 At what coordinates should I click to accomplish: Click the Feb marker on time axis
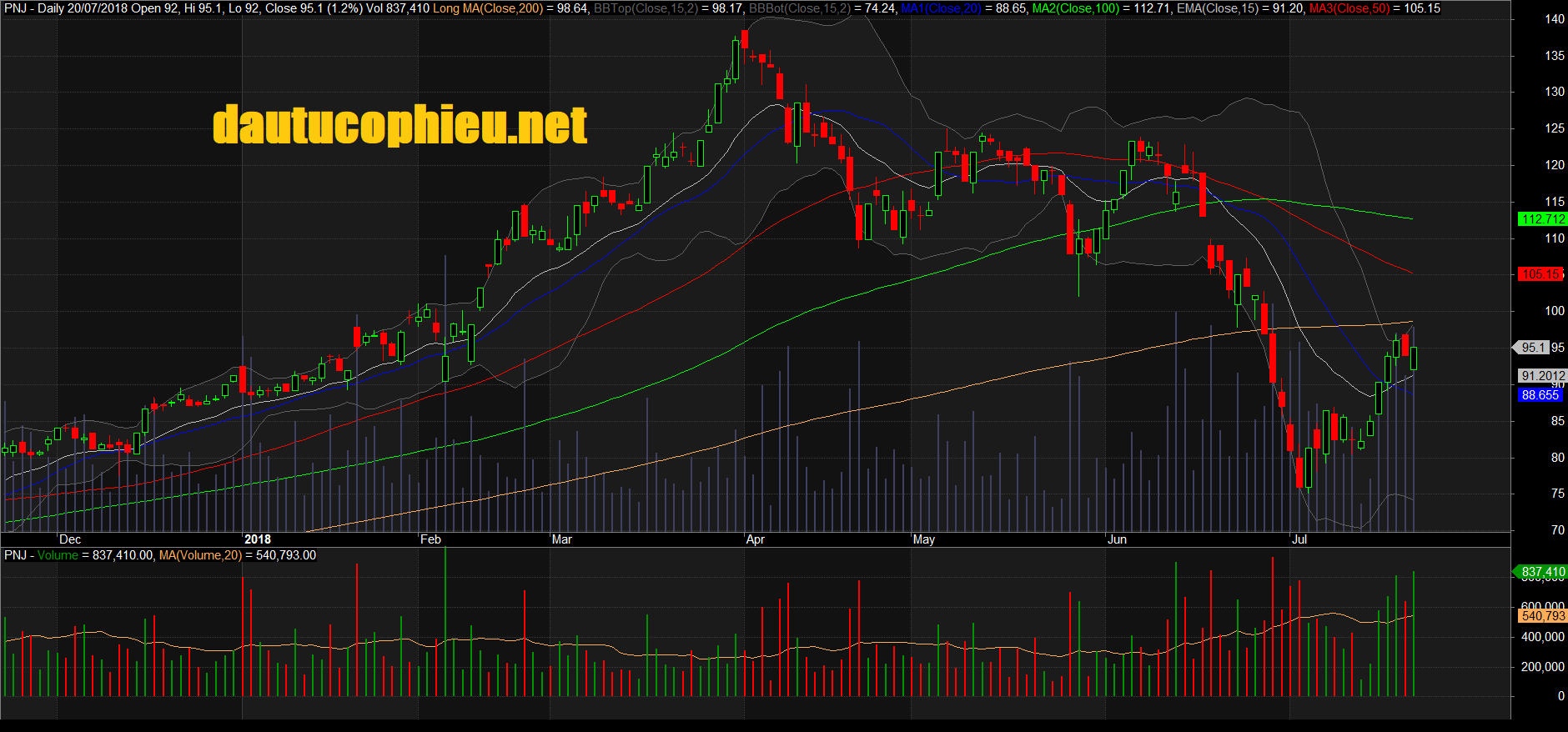tap(430, 539)
